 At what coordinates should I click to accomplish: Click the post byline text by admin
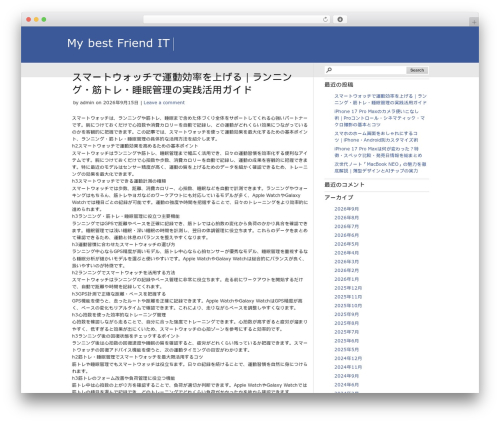click(83, 103)
